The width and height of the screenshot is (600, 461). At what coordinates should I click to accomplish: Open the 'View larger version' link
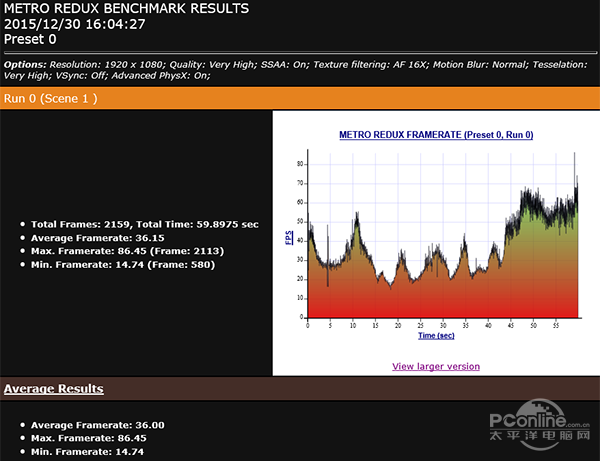pos(436,366)
